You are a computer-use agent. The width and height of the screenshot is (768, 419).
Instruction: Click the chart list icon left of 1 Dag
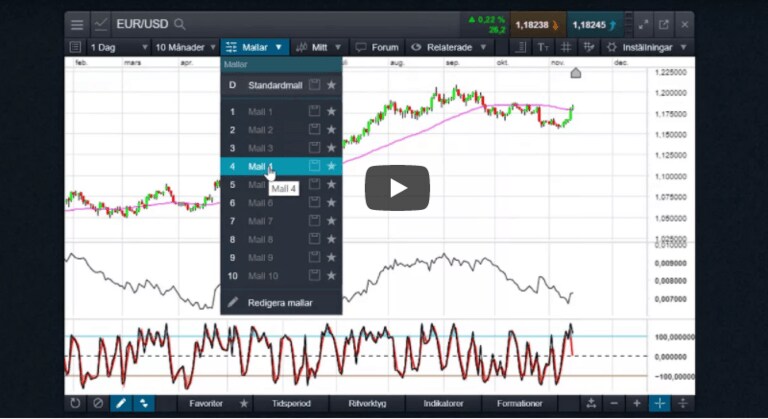pos(75,47)
